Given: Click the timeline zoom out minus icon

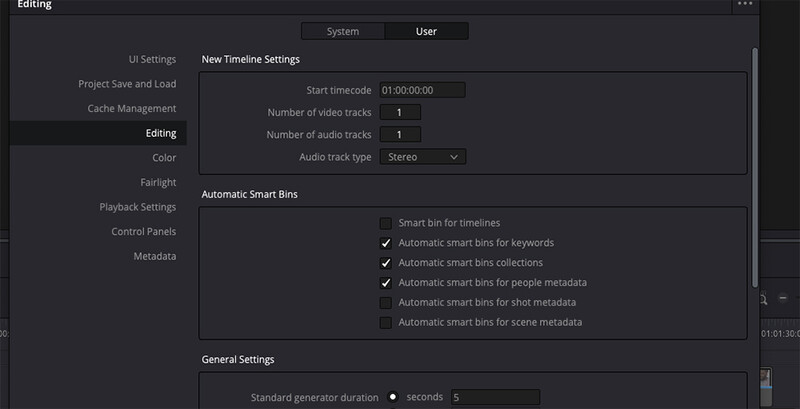Looking at the screenshot, I should coord(783,298).
